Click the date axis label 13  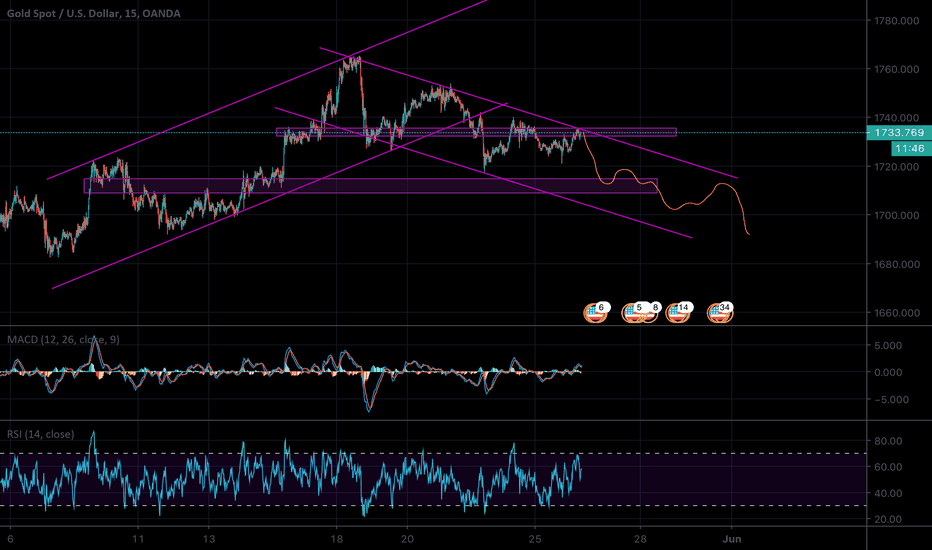[209, 539]
